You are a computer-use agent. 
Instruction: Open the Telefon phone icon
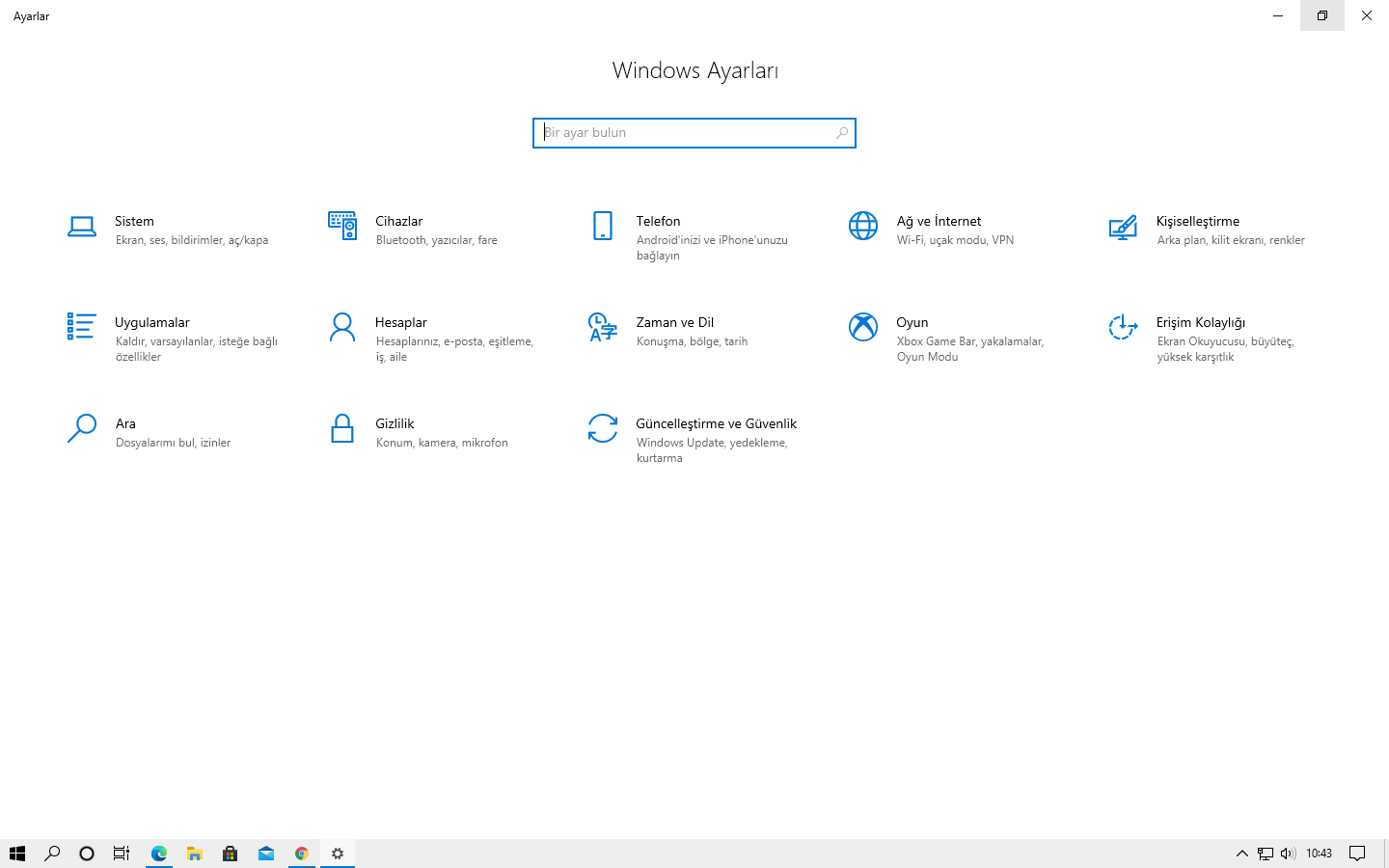pos(603,226)
